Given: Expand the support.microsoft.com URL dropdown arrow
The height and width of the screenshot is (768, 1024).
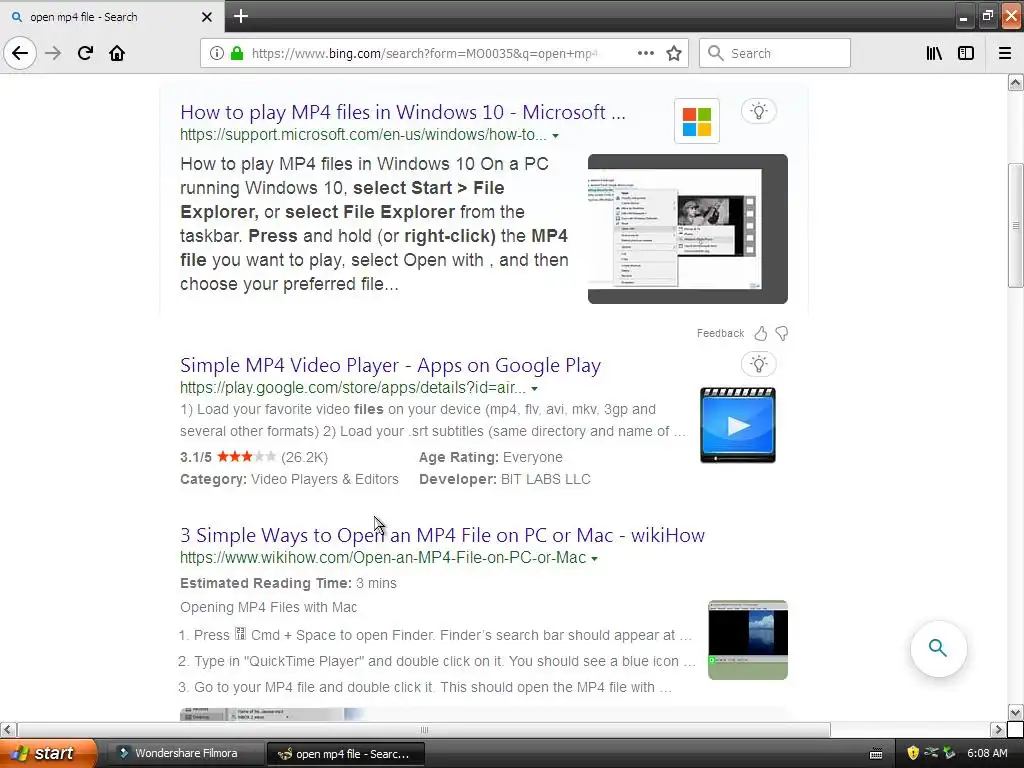Looking at the screenshot, I should click(555, 136).
